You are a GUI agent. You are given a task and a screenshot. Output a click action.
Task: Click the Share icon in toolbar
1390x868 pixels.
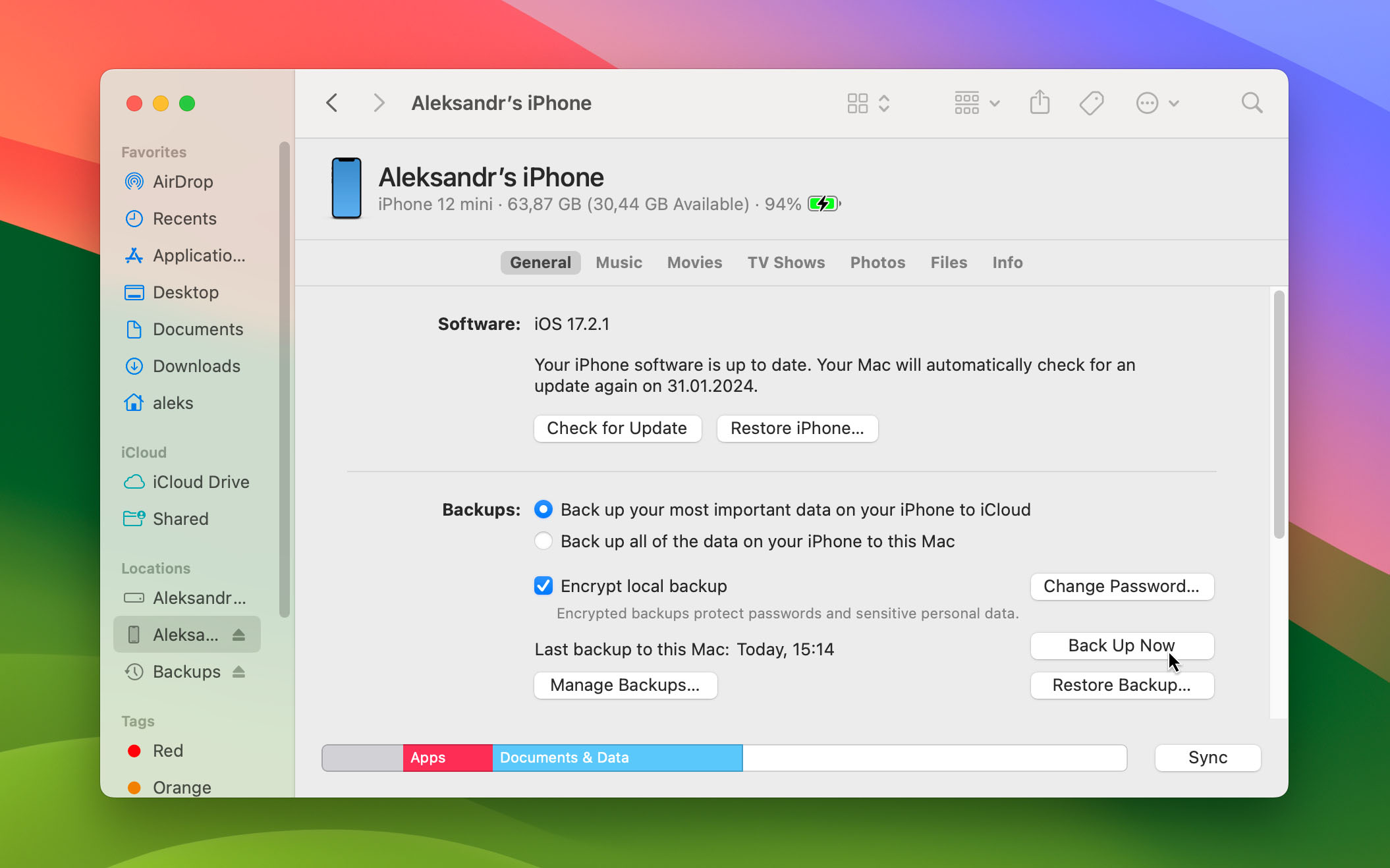[1040, 103]
